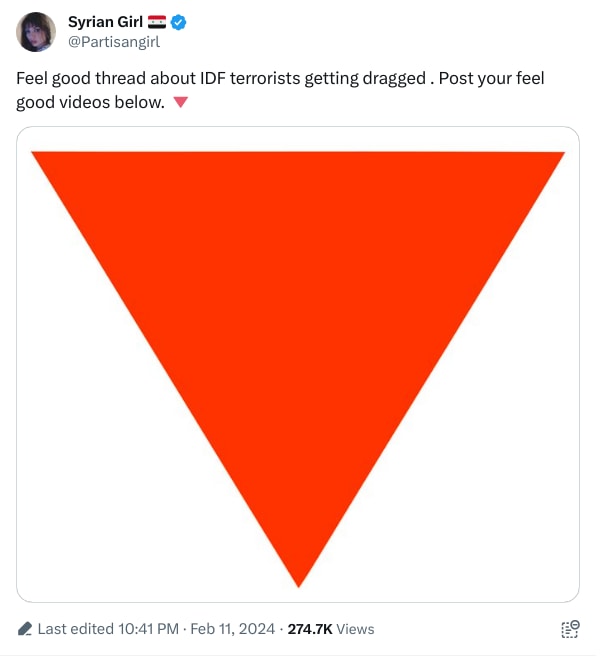This screenshot has width=611, height=656.
Task: Open the large red triangle image
Action: [298, 364]
